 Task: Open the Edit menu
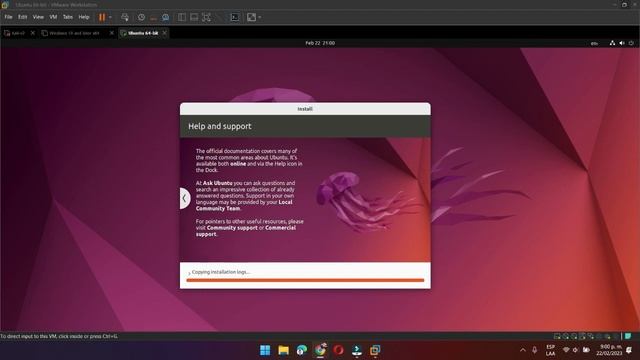[22, 17]
